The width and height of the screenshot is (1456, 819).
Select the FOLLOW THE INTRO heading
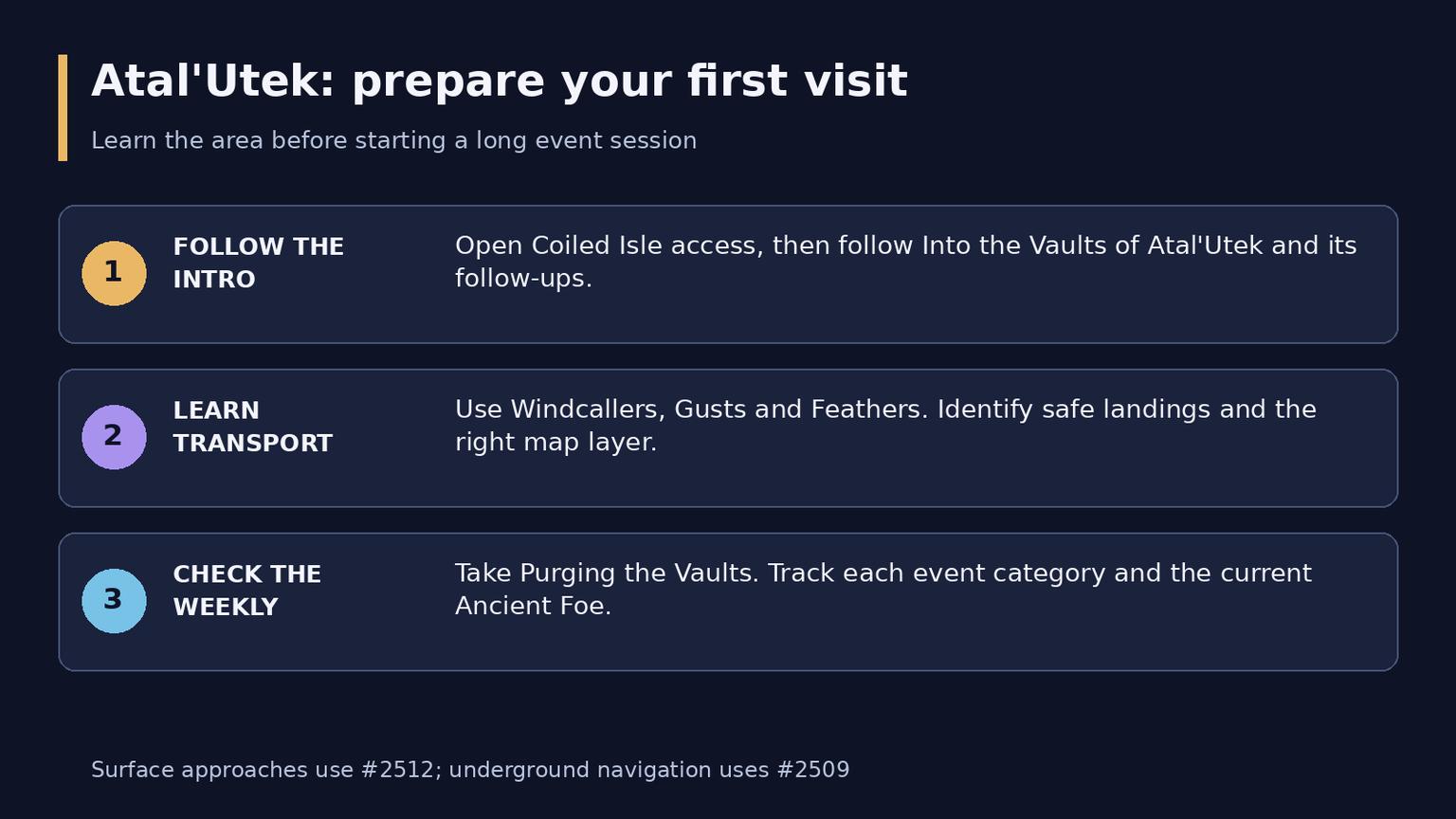click(x=258, y=264)
